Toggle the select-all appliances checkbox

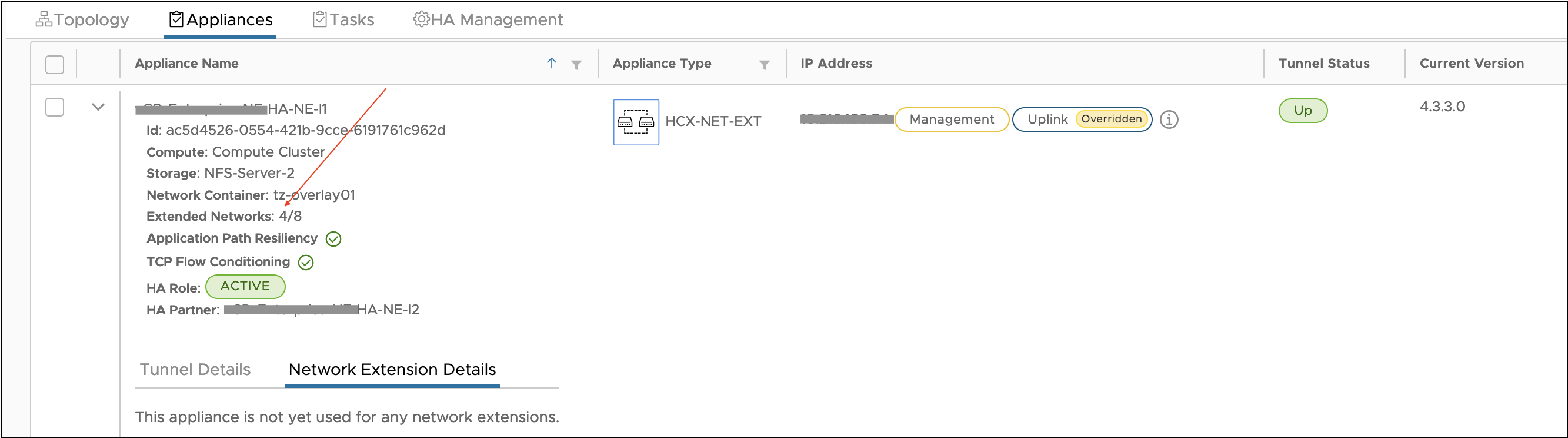click(x=55, y=65)
